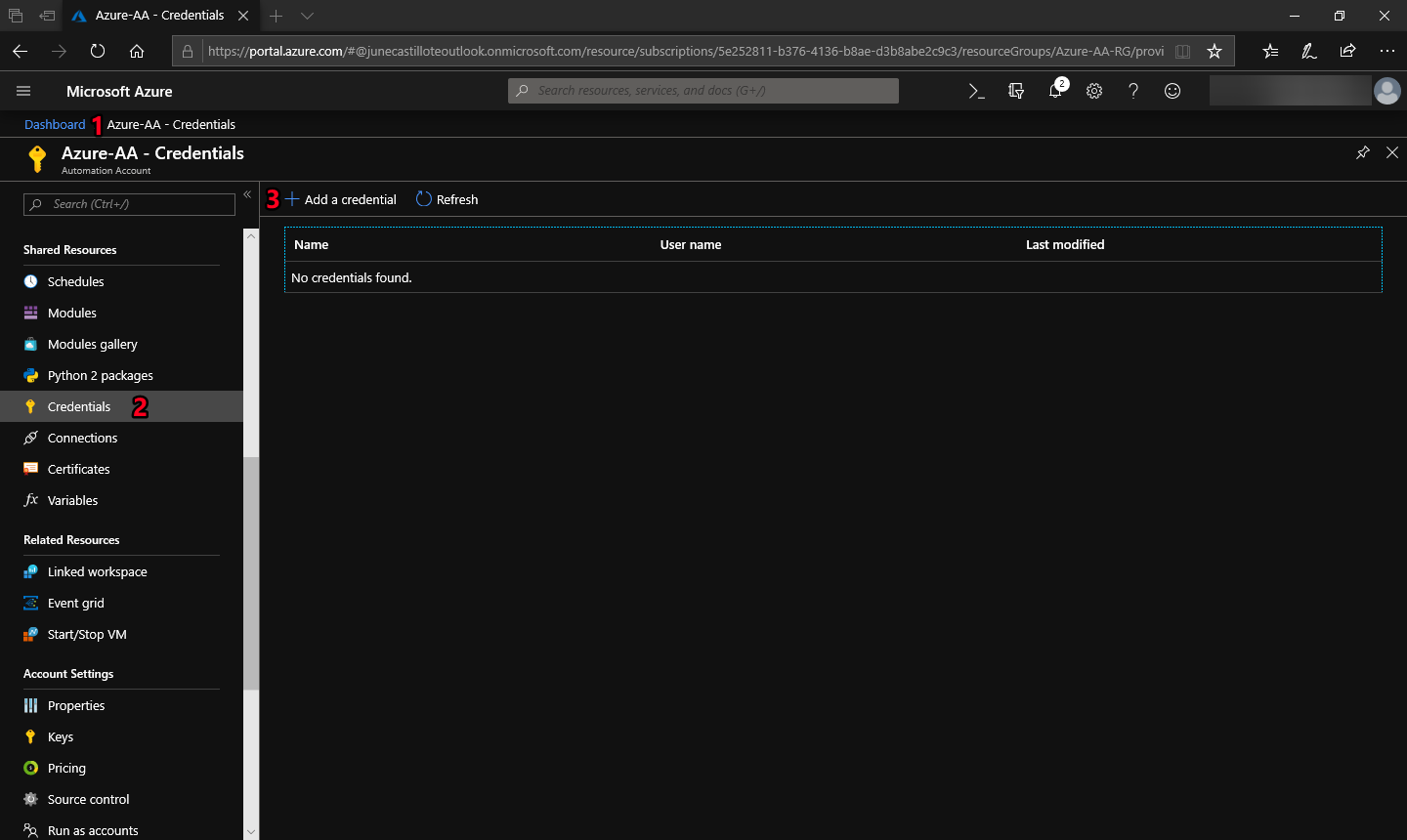1407x840 pixels.
Task: Open the notifications bell
Action: tap(1055, 91)
